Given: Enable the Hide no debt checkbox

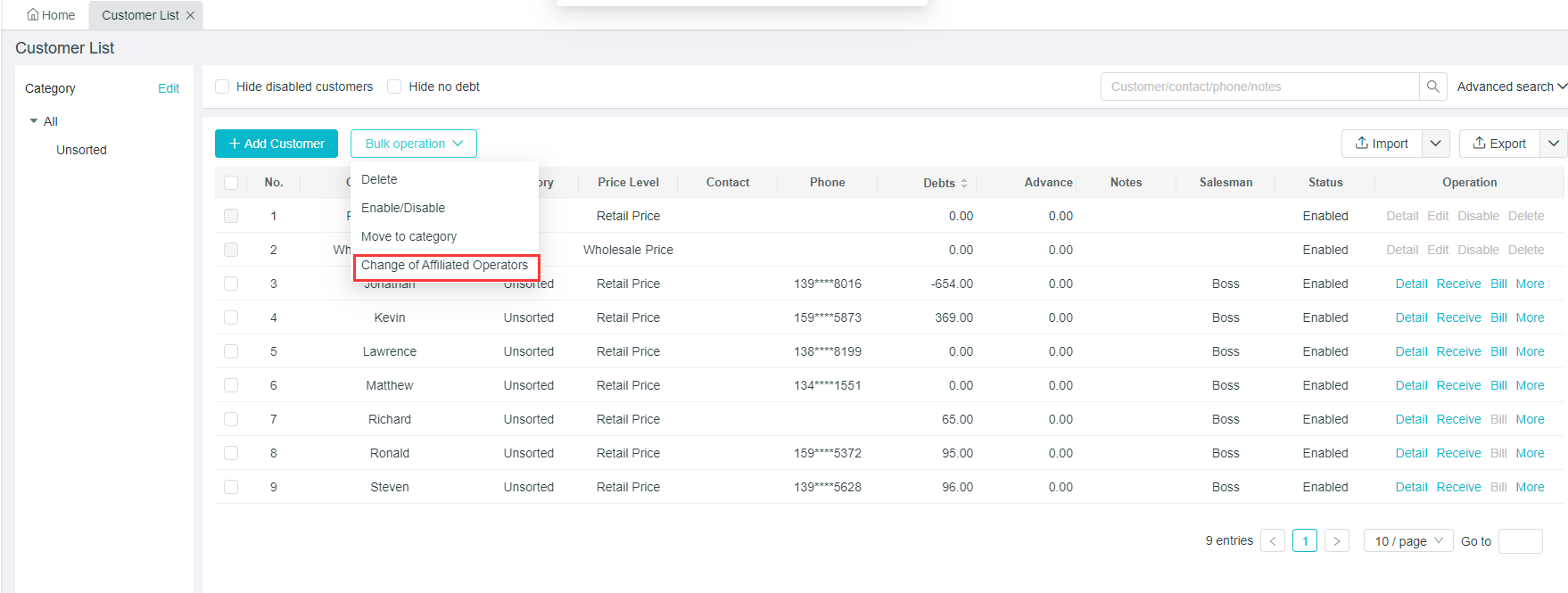Looking at the screenshot, I should 394,86.
